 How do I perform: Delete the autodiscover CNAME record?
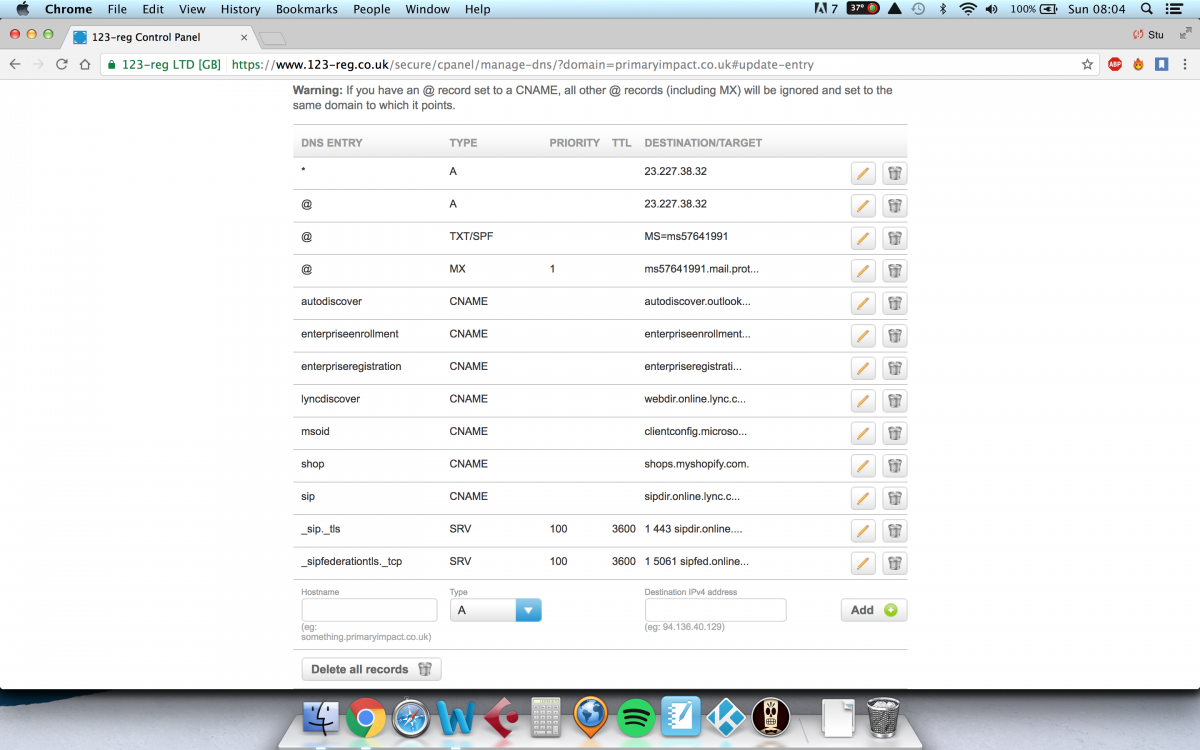pyautogui.click(x=895, y=303)
